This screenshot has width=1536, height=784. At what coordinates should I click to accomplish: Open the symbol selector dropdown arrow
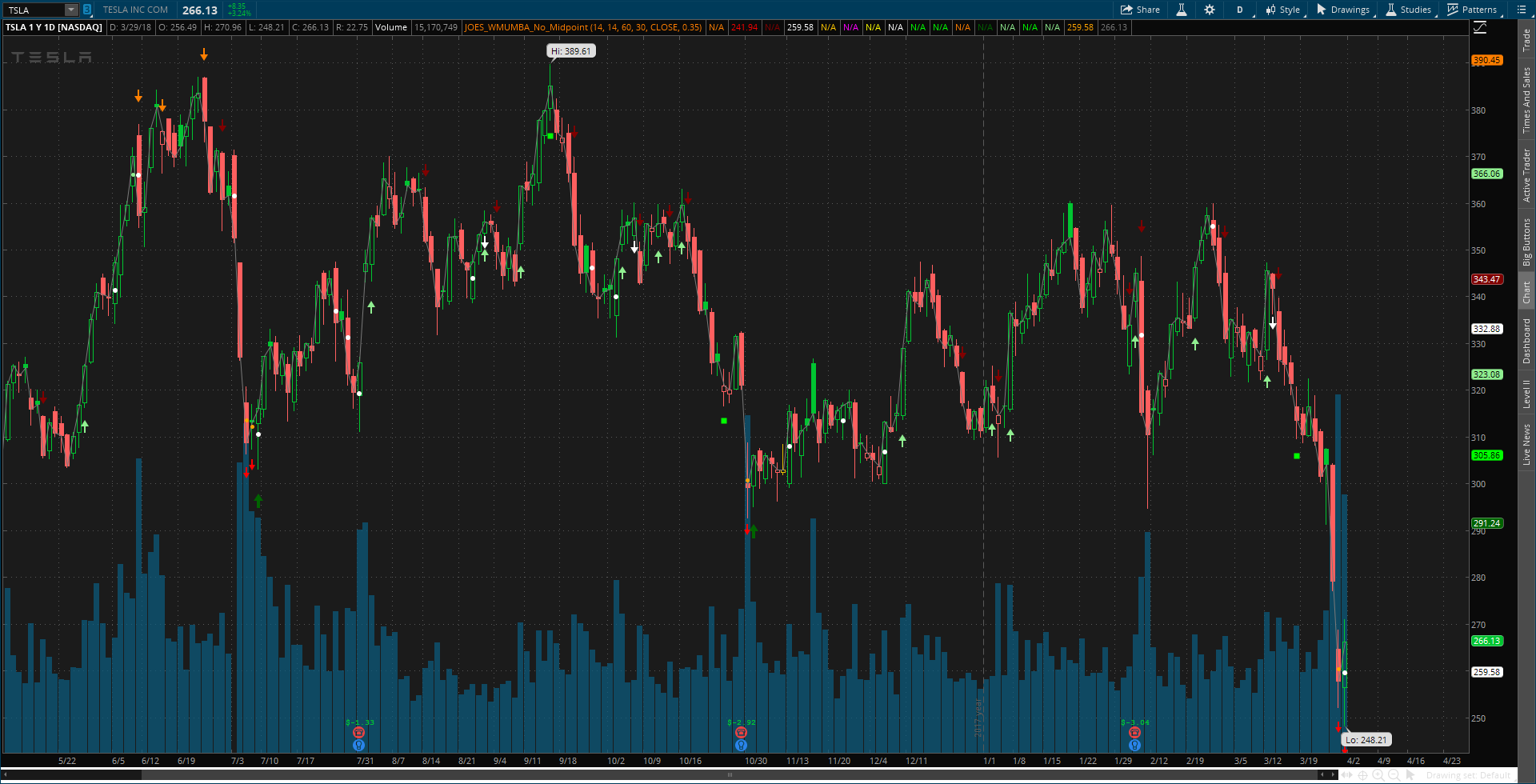71,10
